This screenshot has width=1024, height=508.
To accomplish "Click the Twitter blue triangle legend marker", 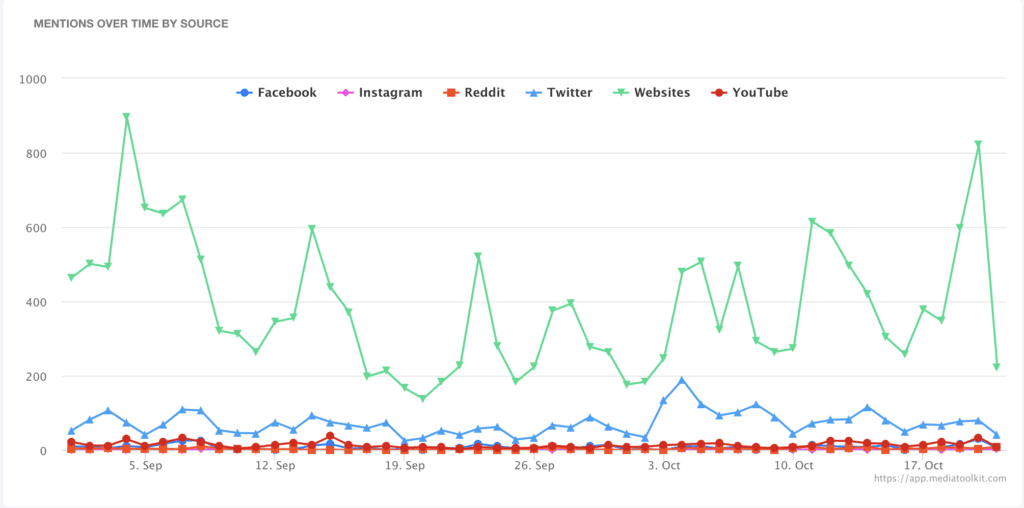I will click(533, 93).
